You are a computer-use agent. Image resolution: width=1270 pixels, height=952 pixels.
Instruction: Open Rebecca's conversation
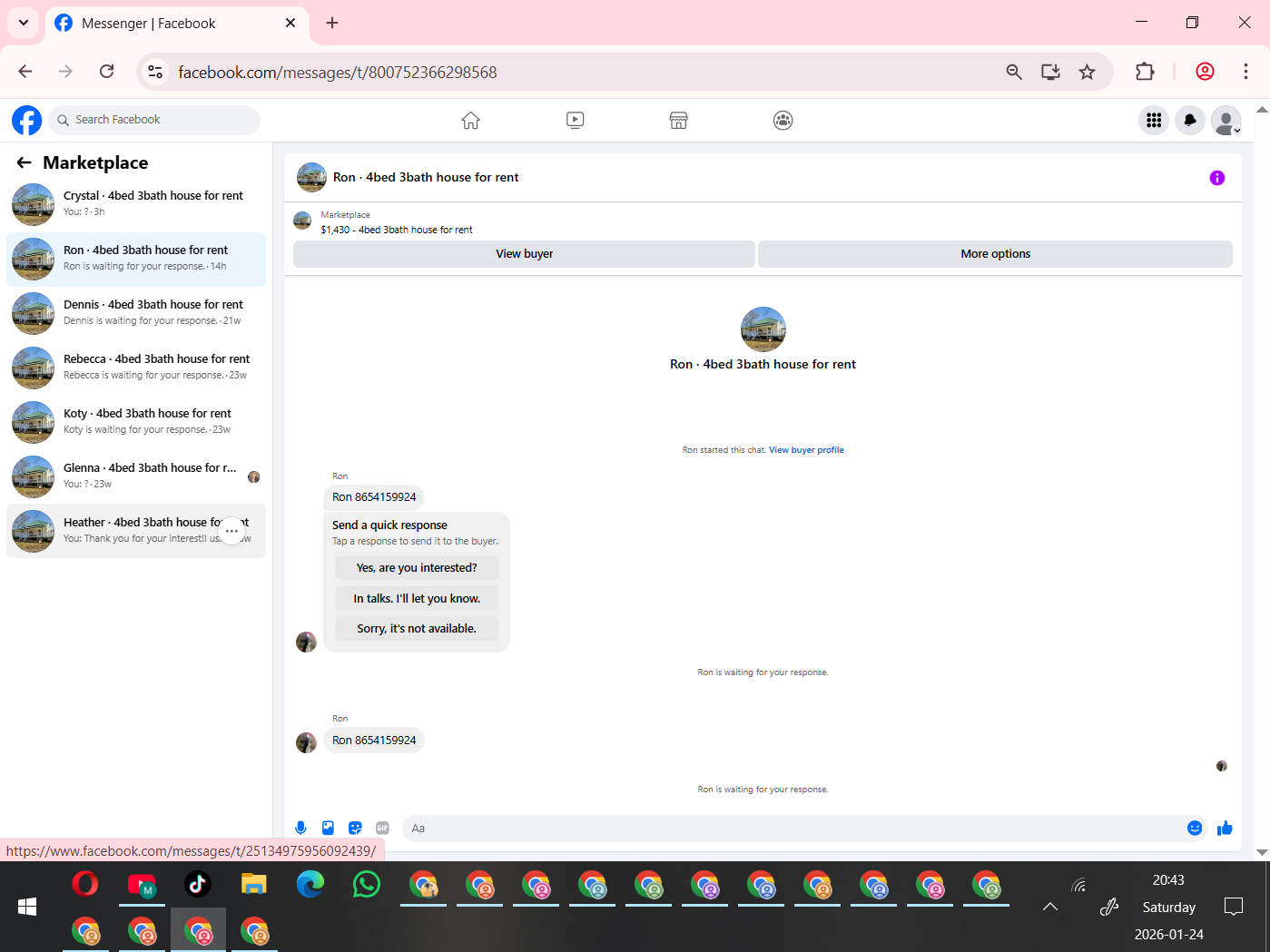coord(136,368)
